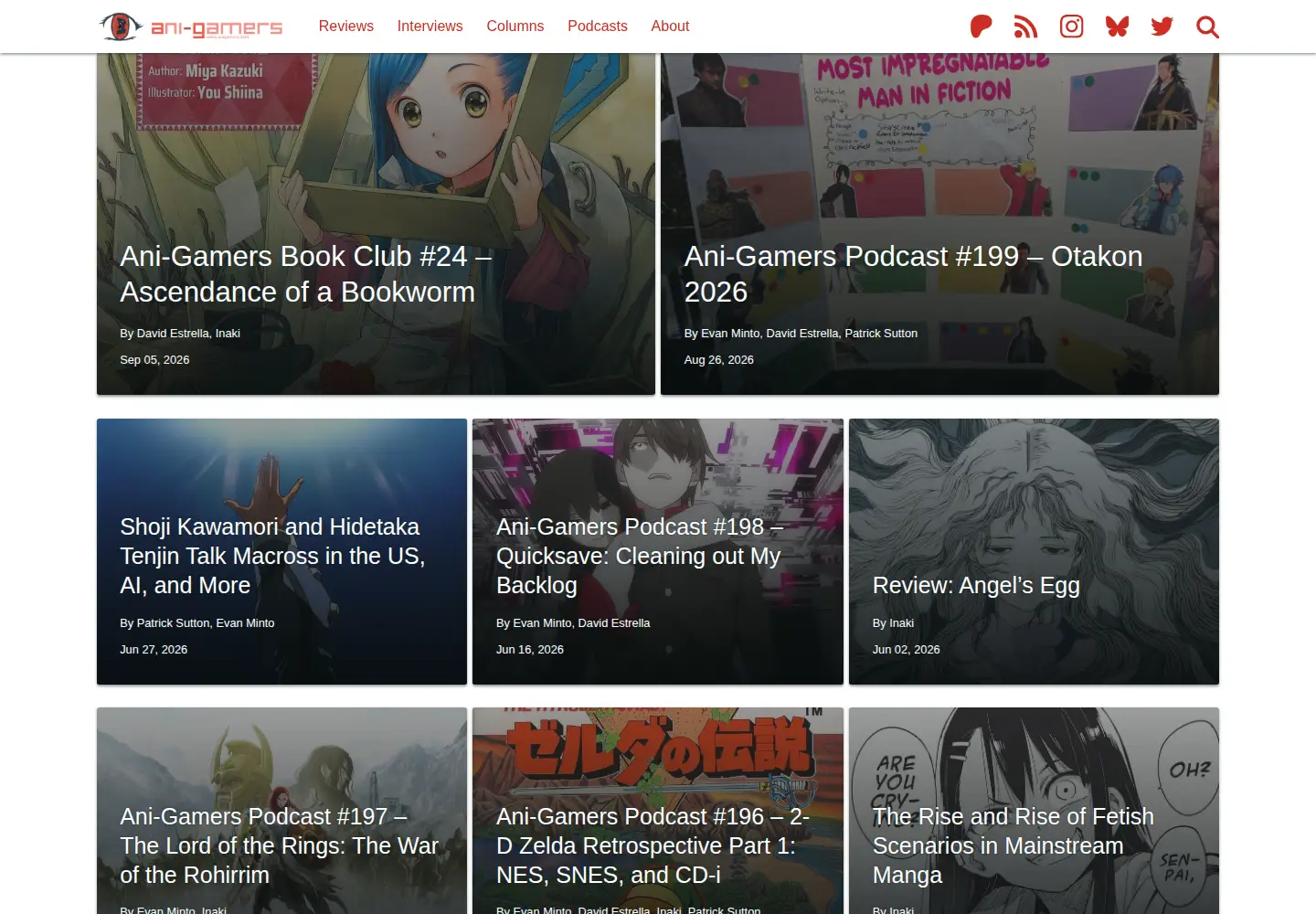Click 'By Evan Minto, David Estrella' under Podcast #198
This screenshot has height=914, width=1316.
[x=573, y=623]
